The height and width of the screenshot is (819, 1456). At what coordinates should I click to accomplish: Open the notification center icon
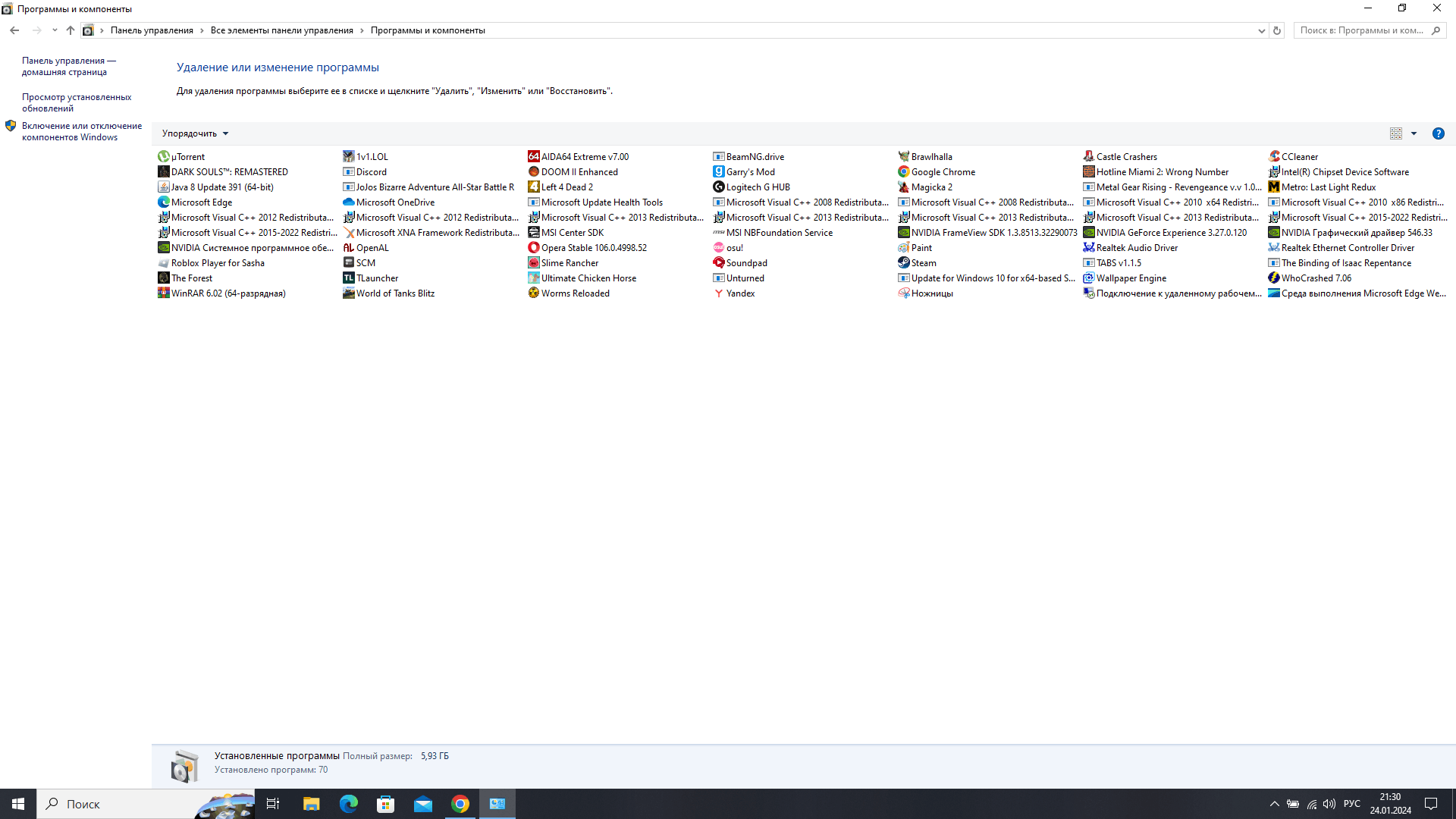(1431, 804)
